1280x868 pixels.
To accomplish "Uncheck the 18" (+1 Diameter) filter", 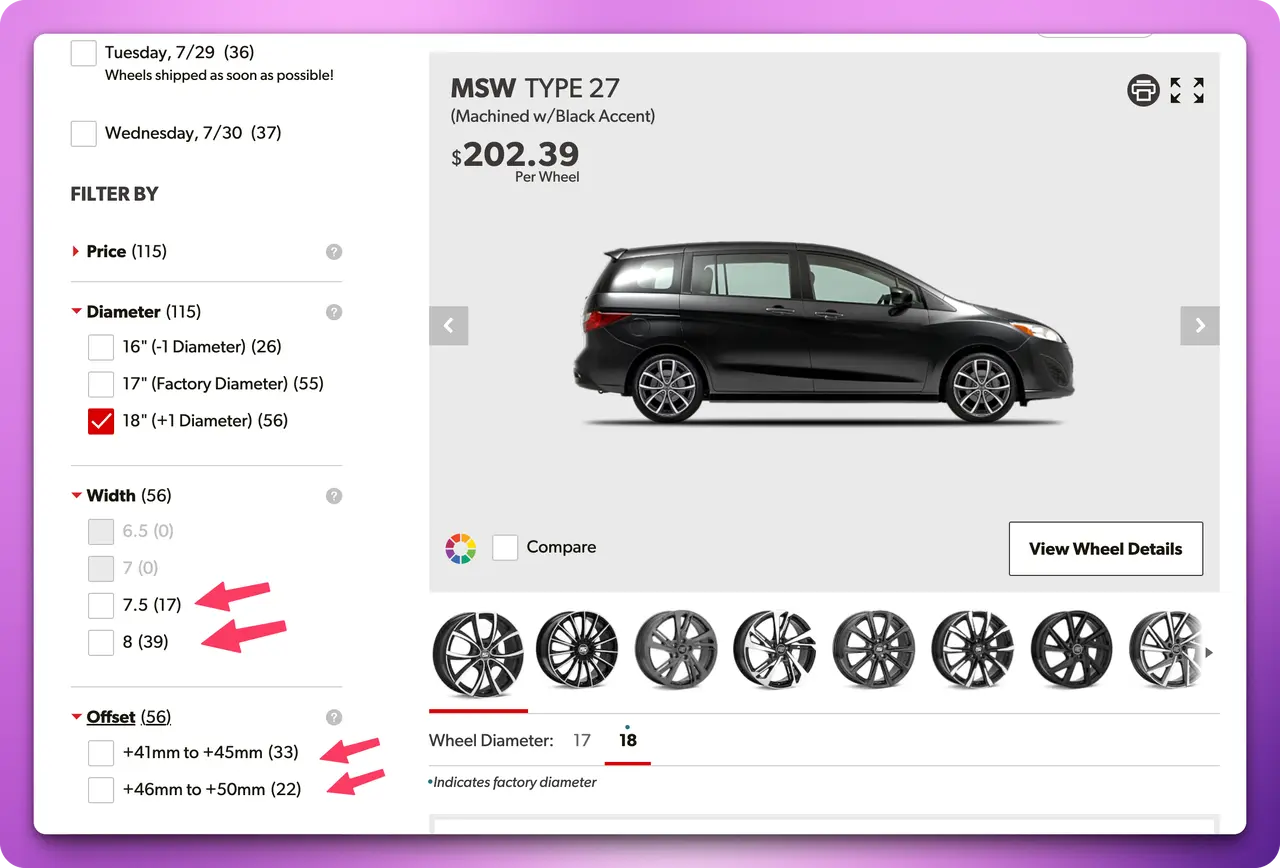I will tap(101, 421).
